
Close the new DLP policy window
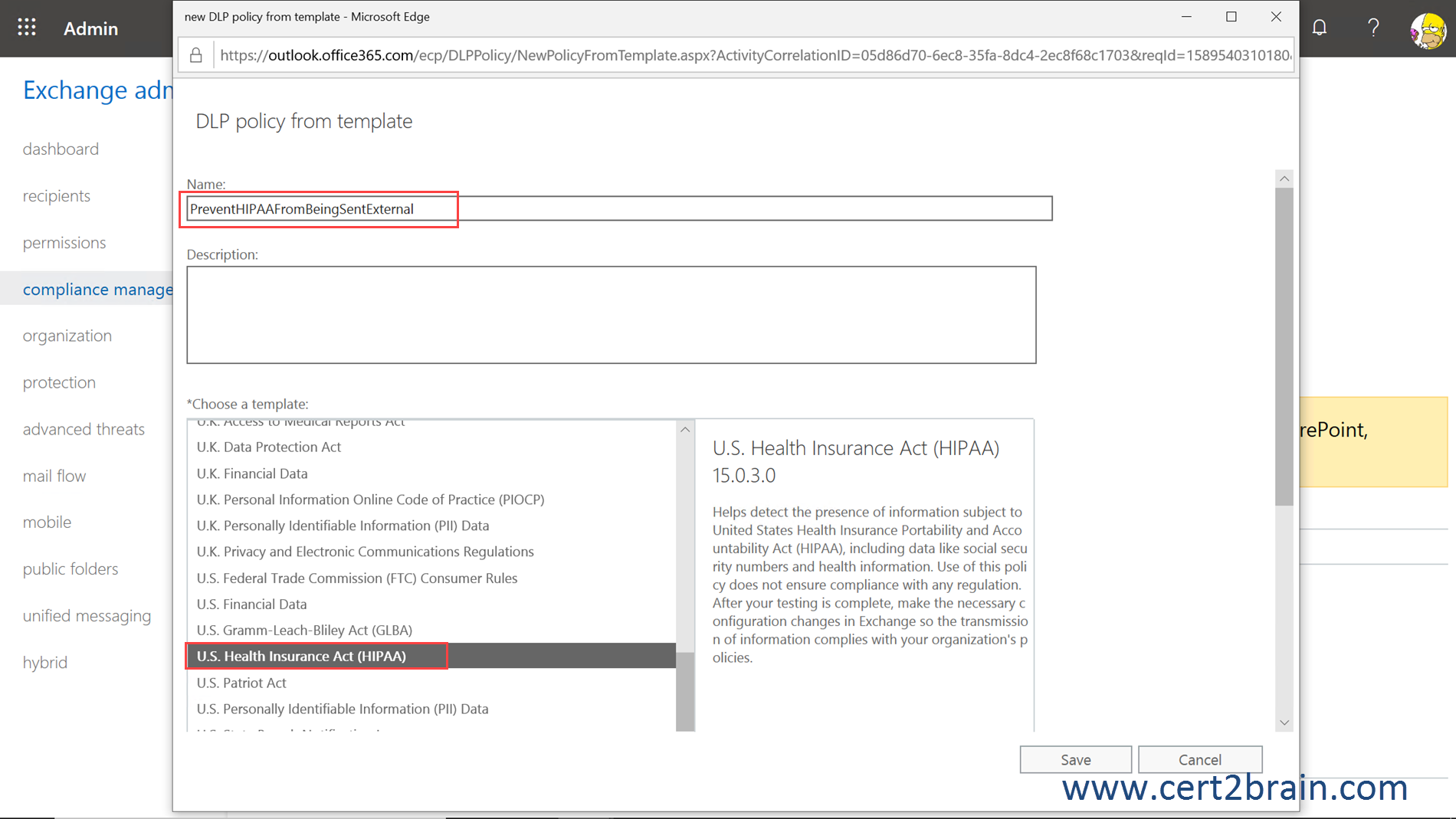[1276, 17]
